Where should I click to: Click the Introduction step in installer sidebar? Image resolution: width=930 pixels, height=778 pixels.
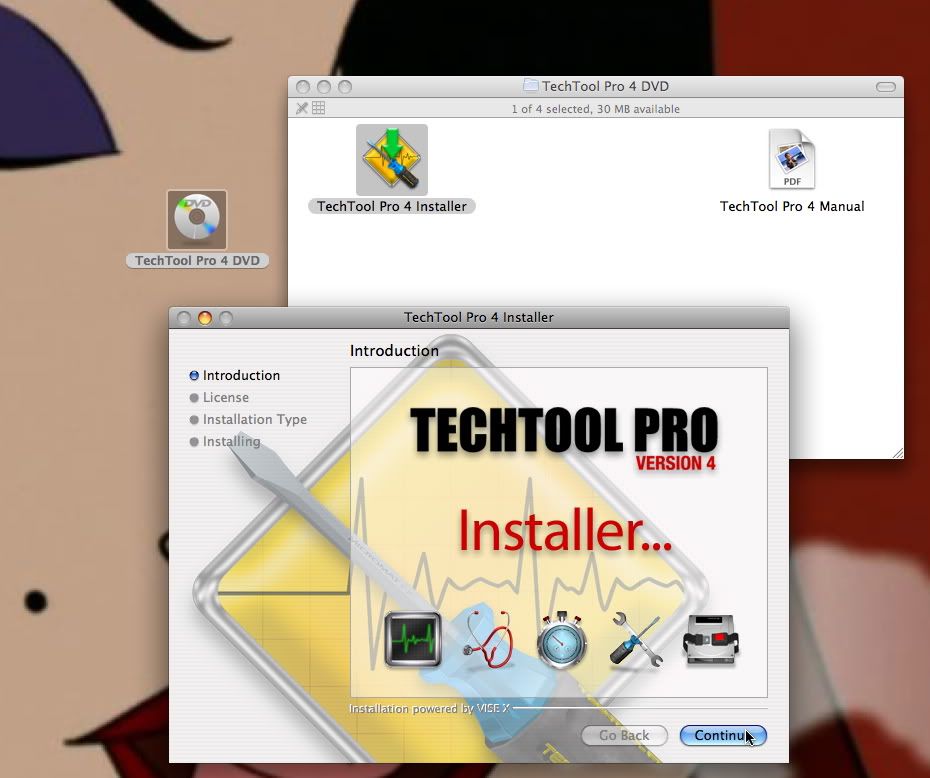point(235,375)
